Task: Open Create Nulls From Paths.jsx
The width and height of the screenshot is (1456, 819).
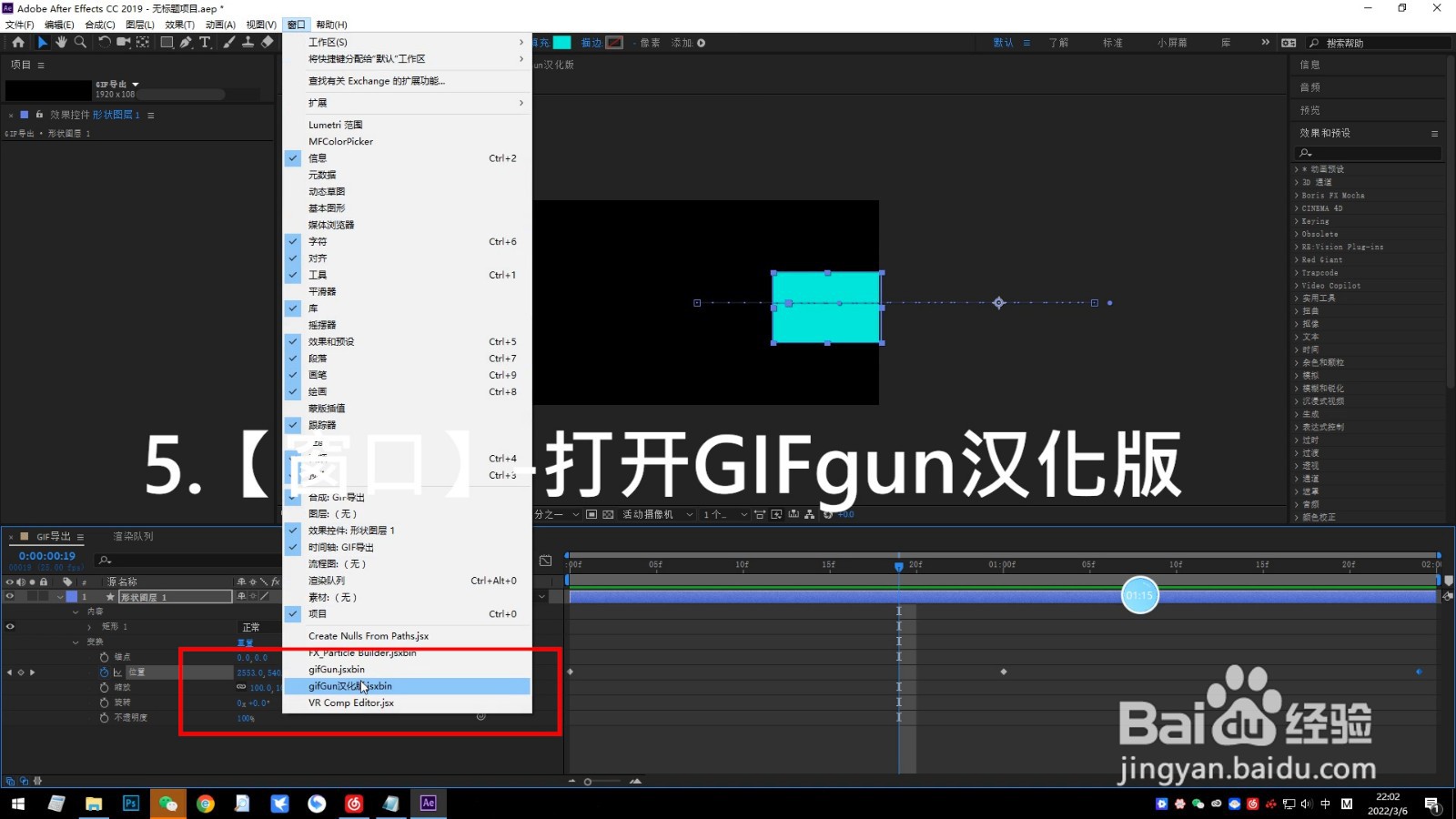Action: [407, 636]
